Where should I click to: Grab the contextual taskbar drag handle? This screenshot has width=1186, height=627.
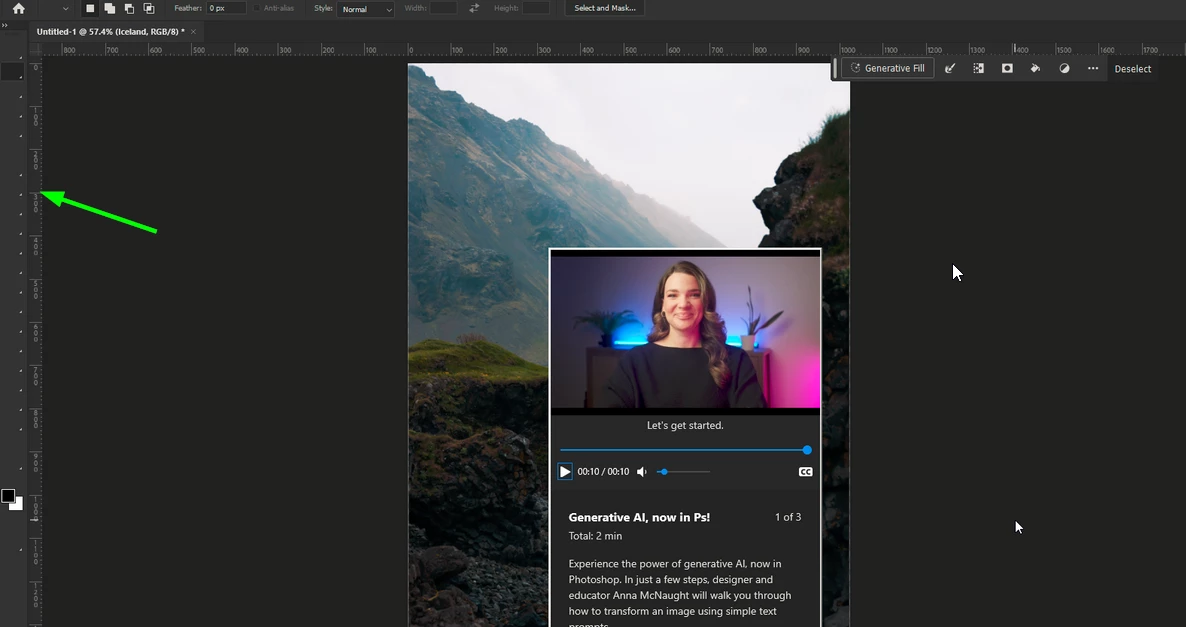pyautogui.click(x=835, y=68)
